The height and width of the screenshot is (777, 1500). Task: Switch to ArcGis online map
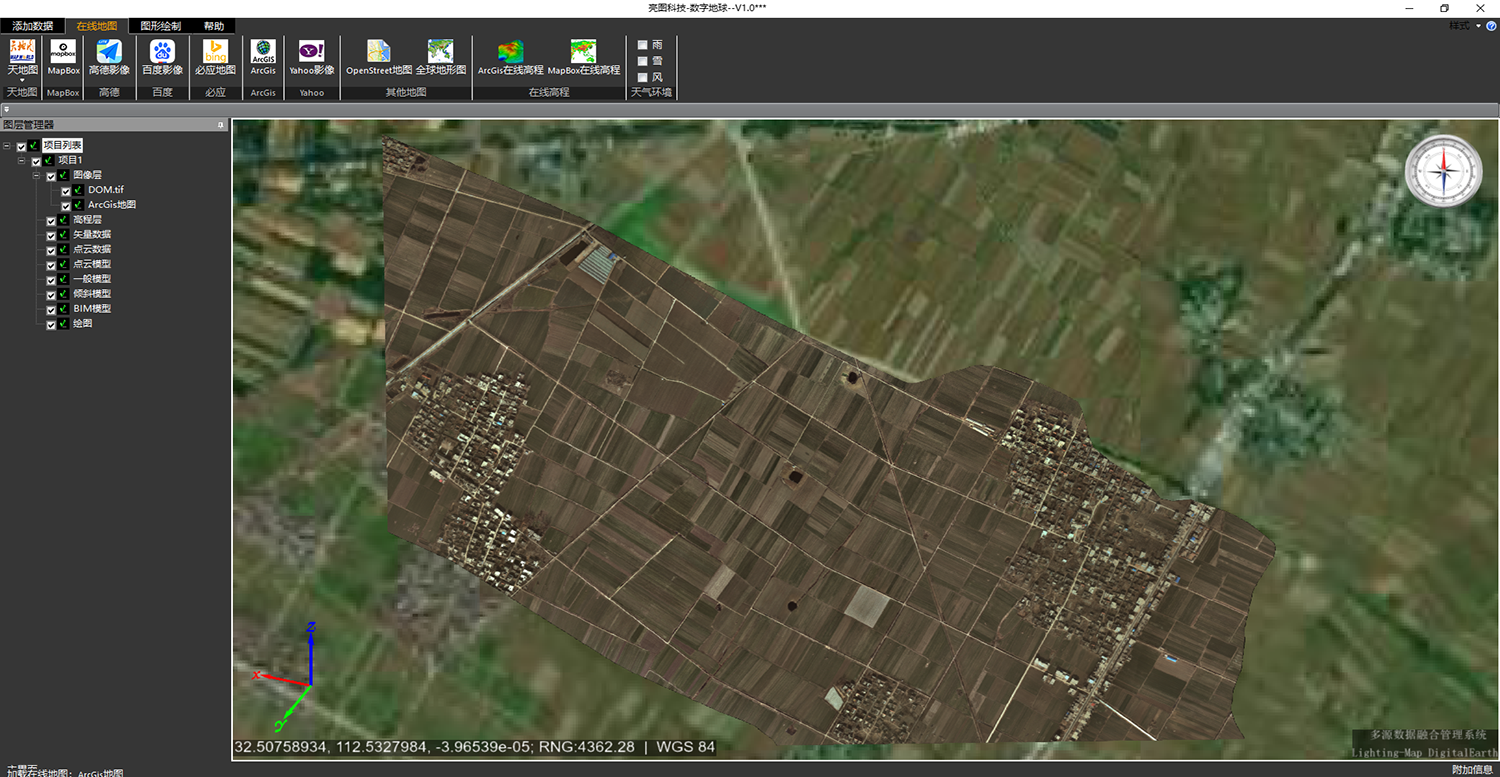coord(263,57)
